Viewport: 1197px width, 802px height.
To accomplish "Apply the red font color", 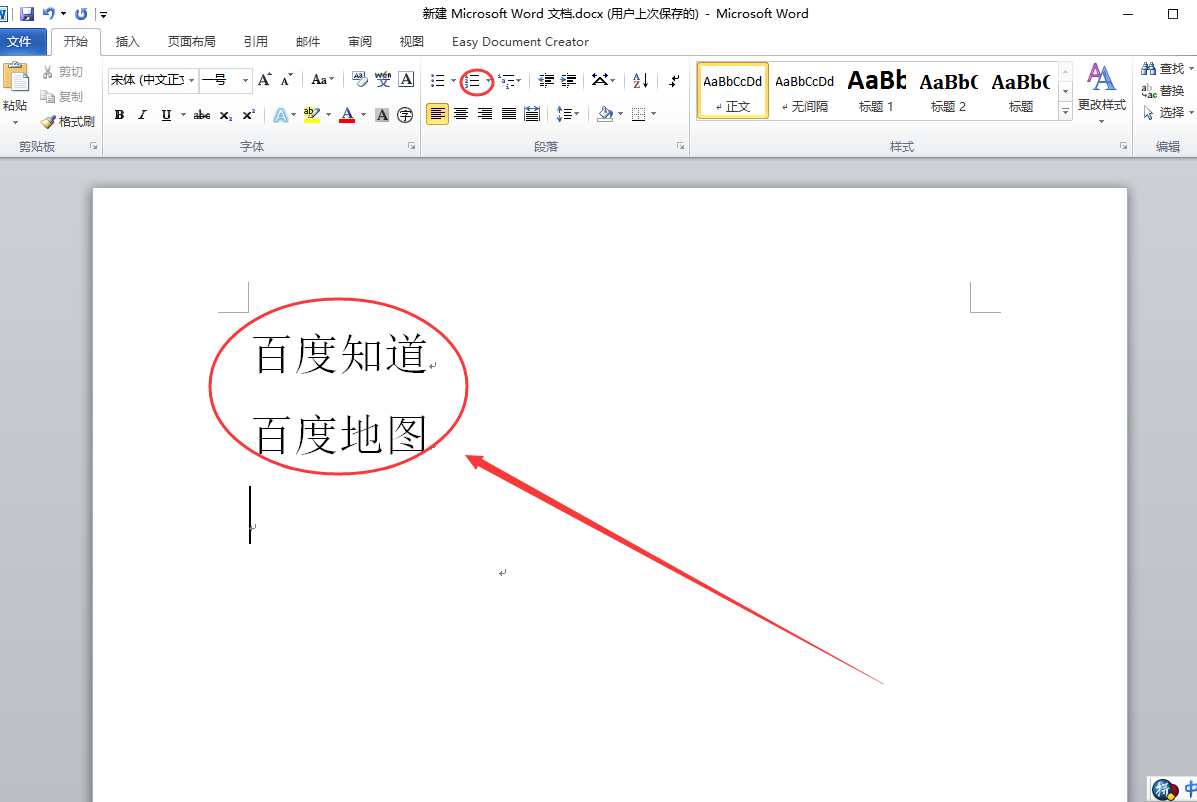I will click(347, 114).
